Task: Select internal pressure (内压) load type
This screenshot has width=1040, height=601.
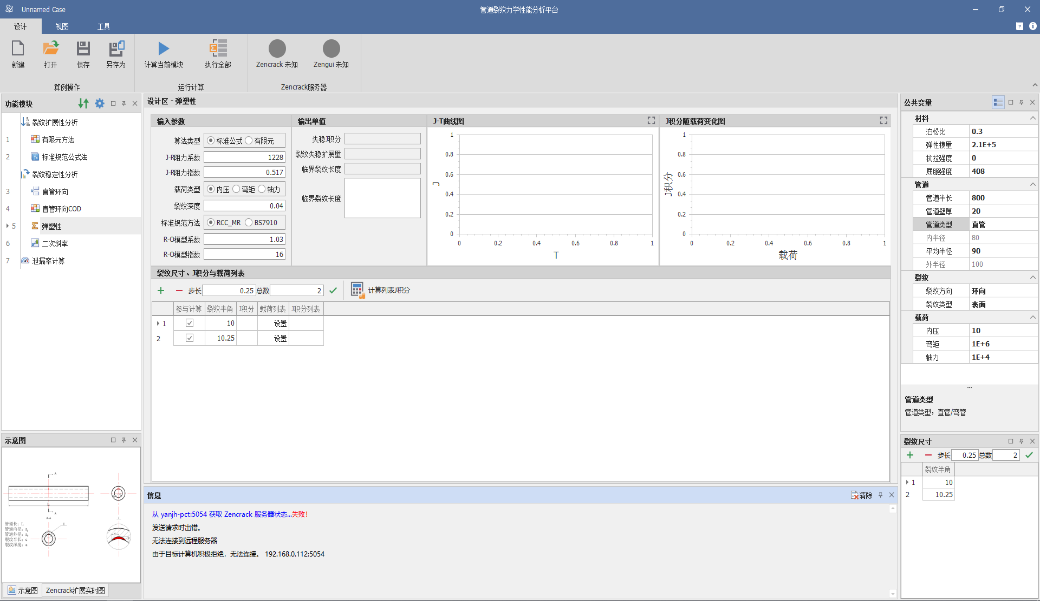Action: (211, 189)
